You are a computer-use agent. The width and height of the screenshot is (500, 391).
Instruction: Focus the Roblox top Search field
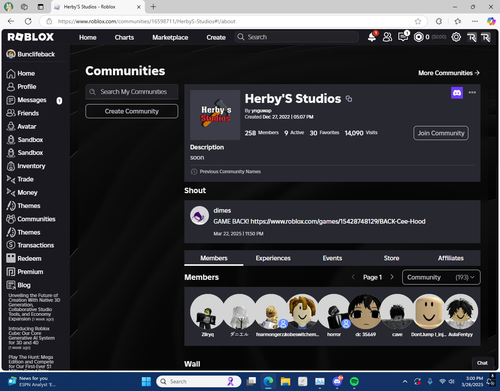coord(297,37)
